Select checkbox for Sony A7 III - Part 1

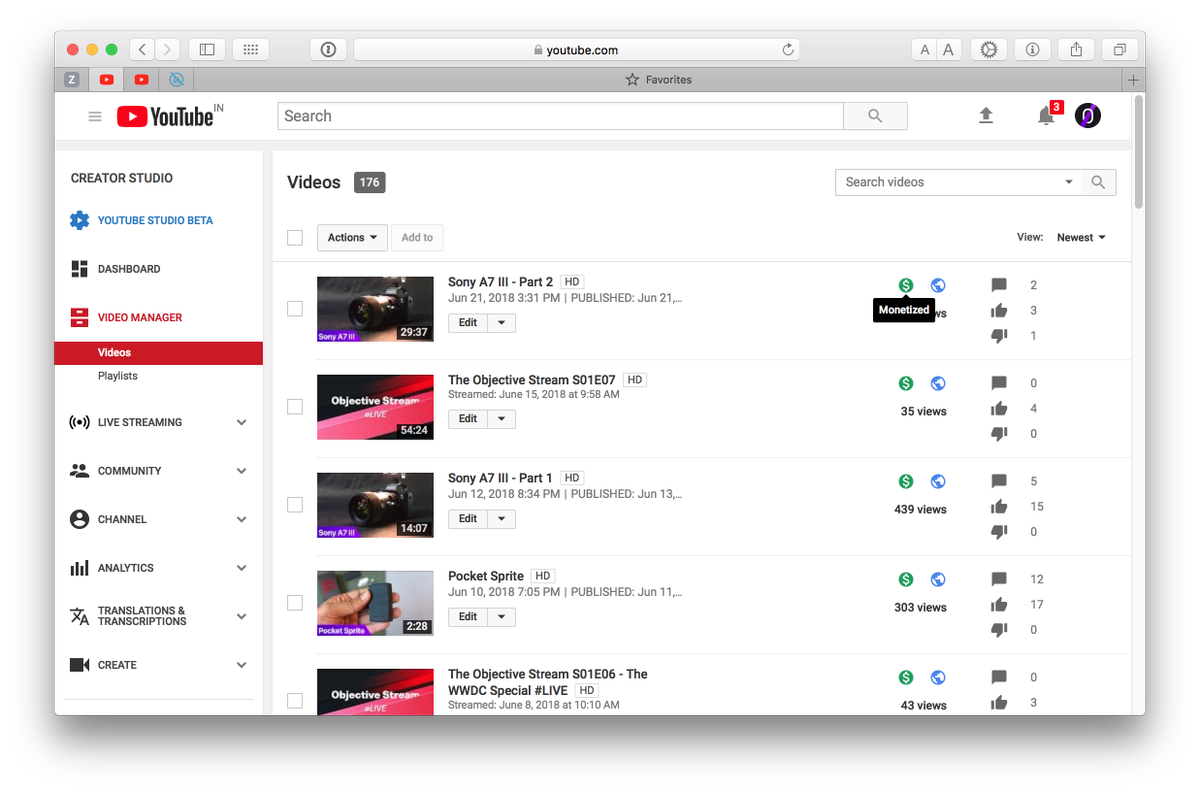[x=295, y=505]
